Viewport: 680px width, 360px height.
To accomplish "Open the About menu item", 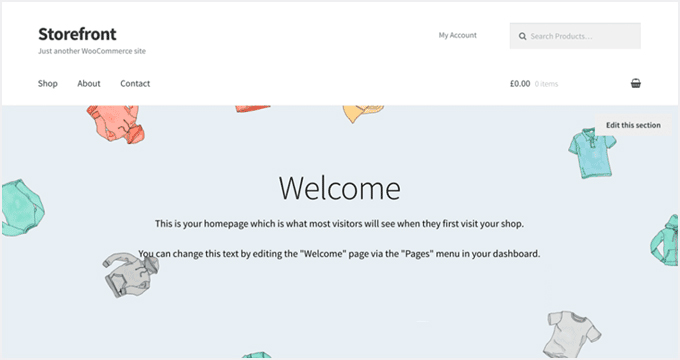I will (x=89, y=83).
